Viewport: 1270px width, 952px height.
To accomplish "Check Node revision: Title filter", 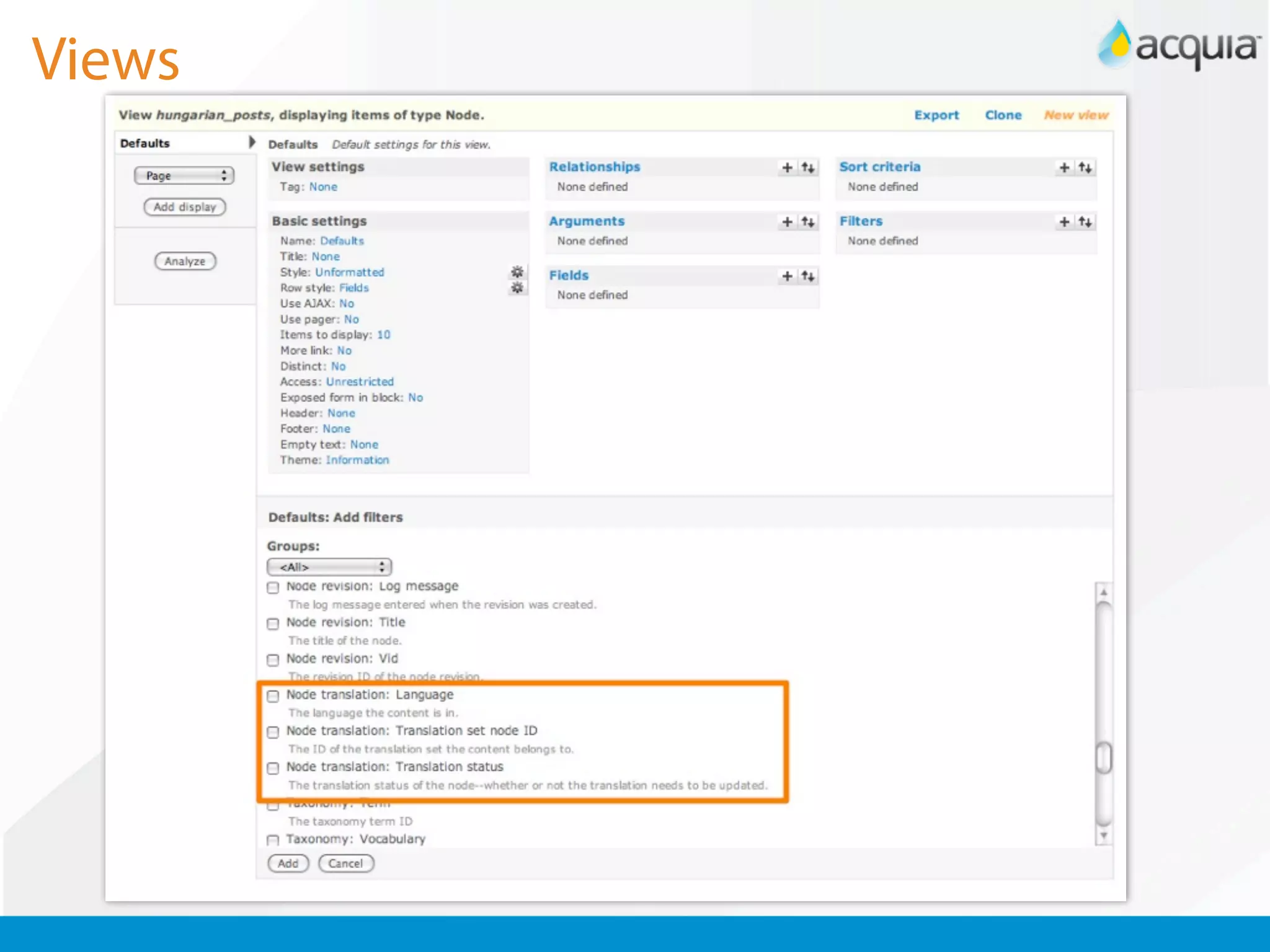I will 273,624.
